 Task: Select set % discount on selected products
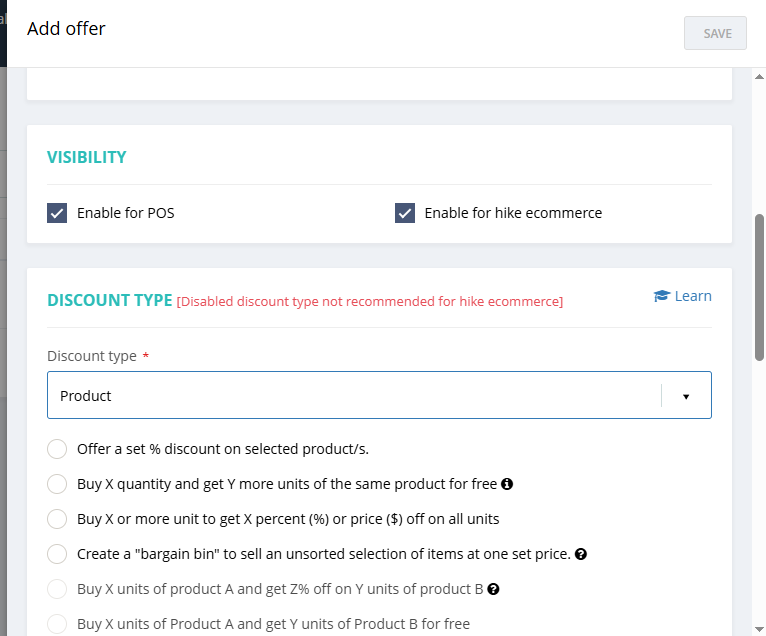click(57, 449)
